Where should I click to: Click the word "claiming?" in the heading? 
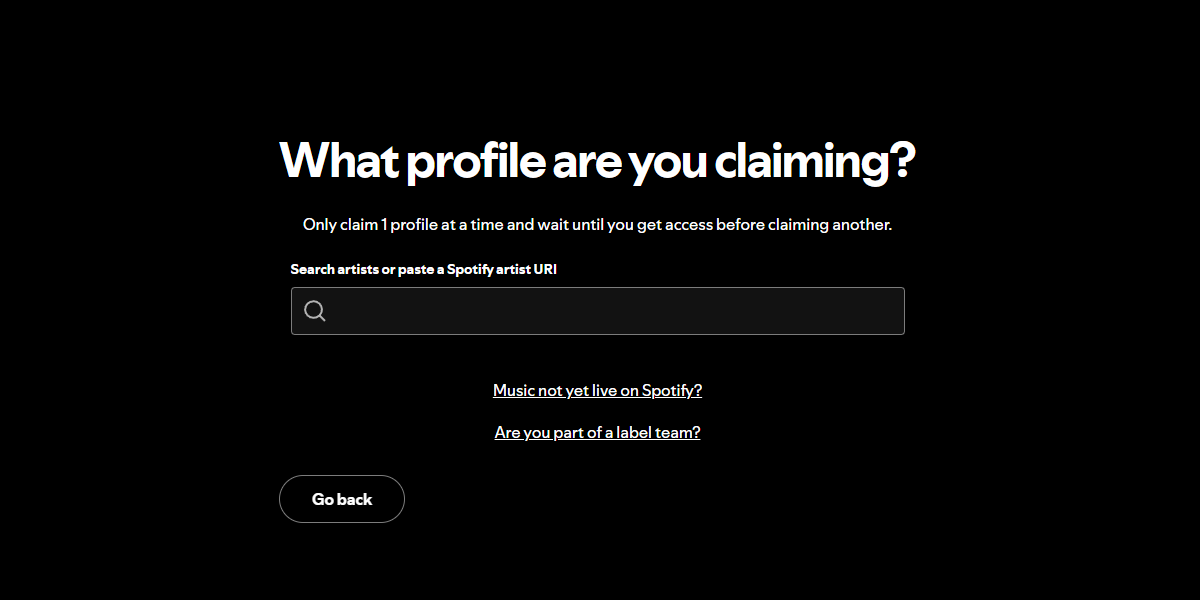pos(816,161)
